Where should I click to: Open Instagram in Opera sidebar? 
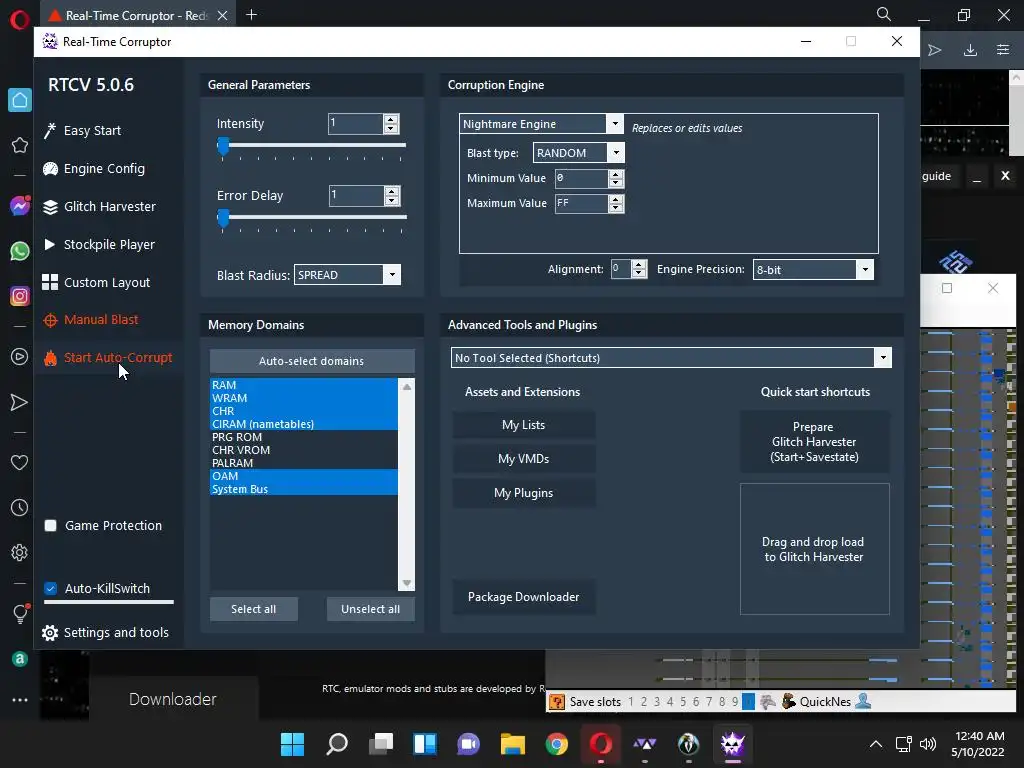[20, 296]
